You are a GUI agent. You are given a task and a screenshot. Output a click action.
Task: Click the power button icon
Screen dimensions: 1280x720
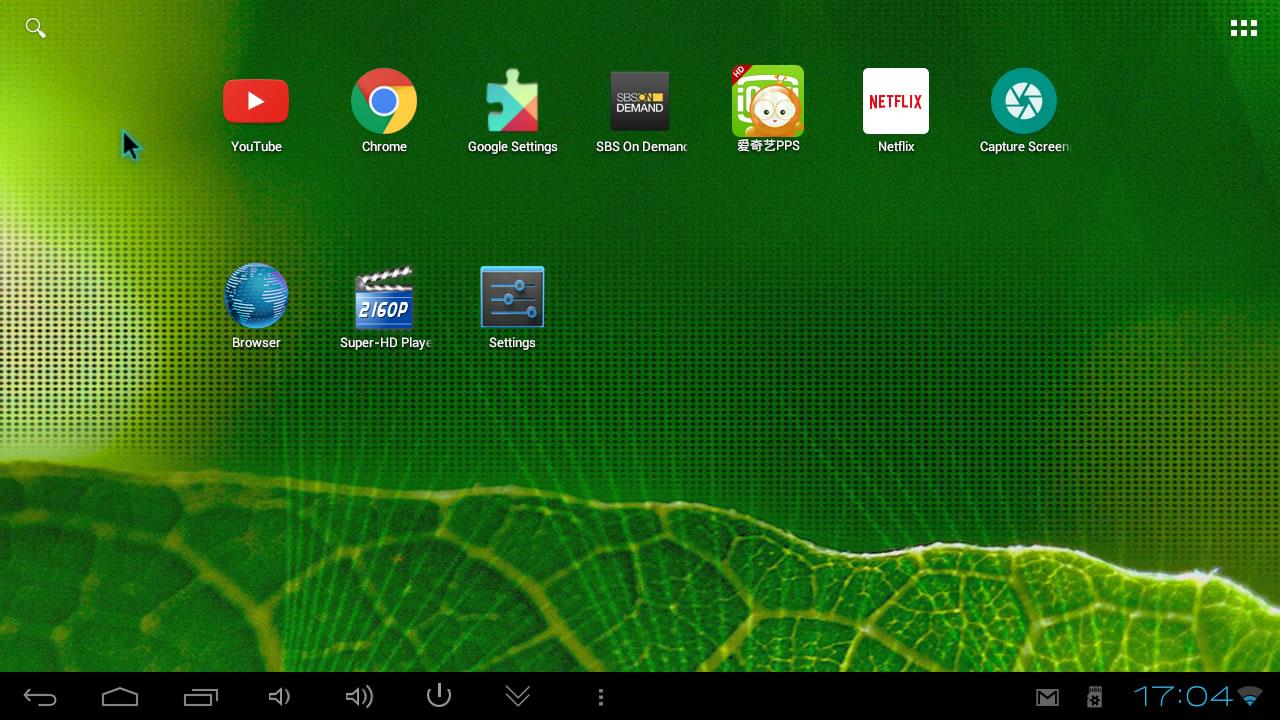pyautogui.click(x=439, y=695)
